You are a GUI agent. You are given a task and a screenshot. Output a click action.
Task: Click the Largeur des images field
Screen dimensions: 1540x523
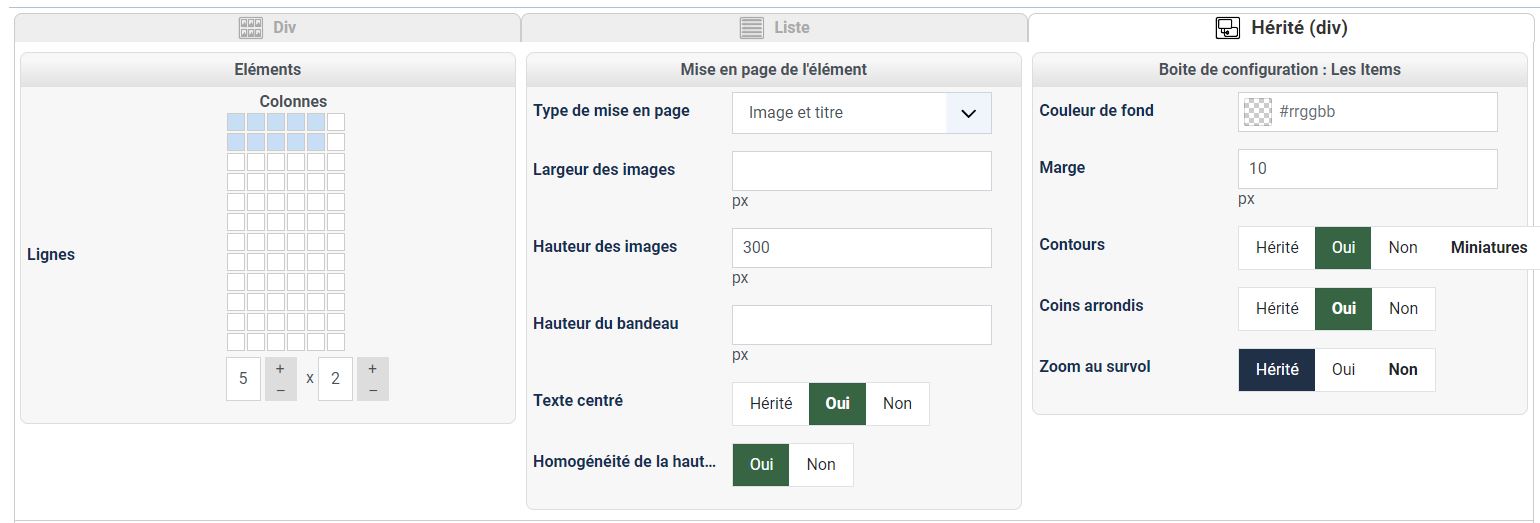[x=861, y=171]
